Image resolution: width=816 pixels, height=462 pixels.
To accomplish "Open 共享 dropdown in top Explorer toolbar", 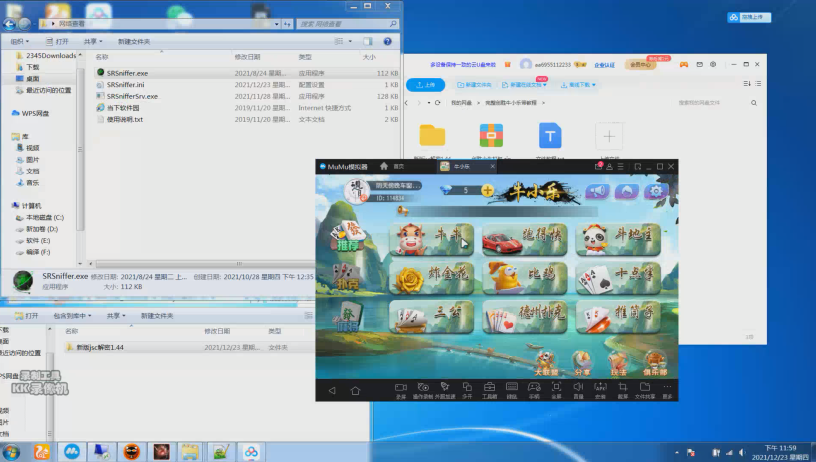I will point(93,42).
